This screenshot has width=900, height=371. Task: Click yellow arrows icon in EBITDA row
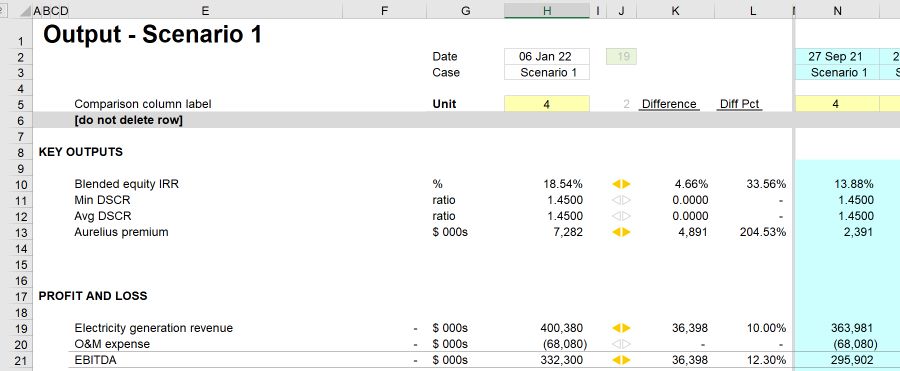pyautogui.click(x=621, y=361)
